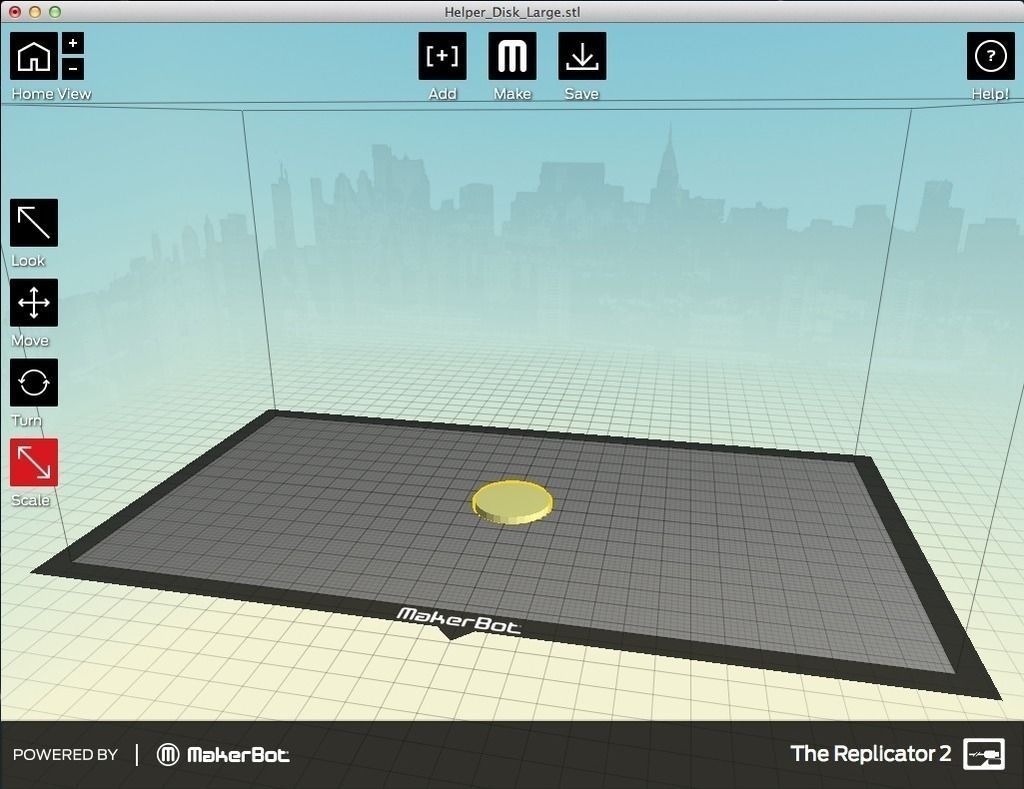Click the Make text label
This screenshot has height=789, width=1024.
point(513,94)
